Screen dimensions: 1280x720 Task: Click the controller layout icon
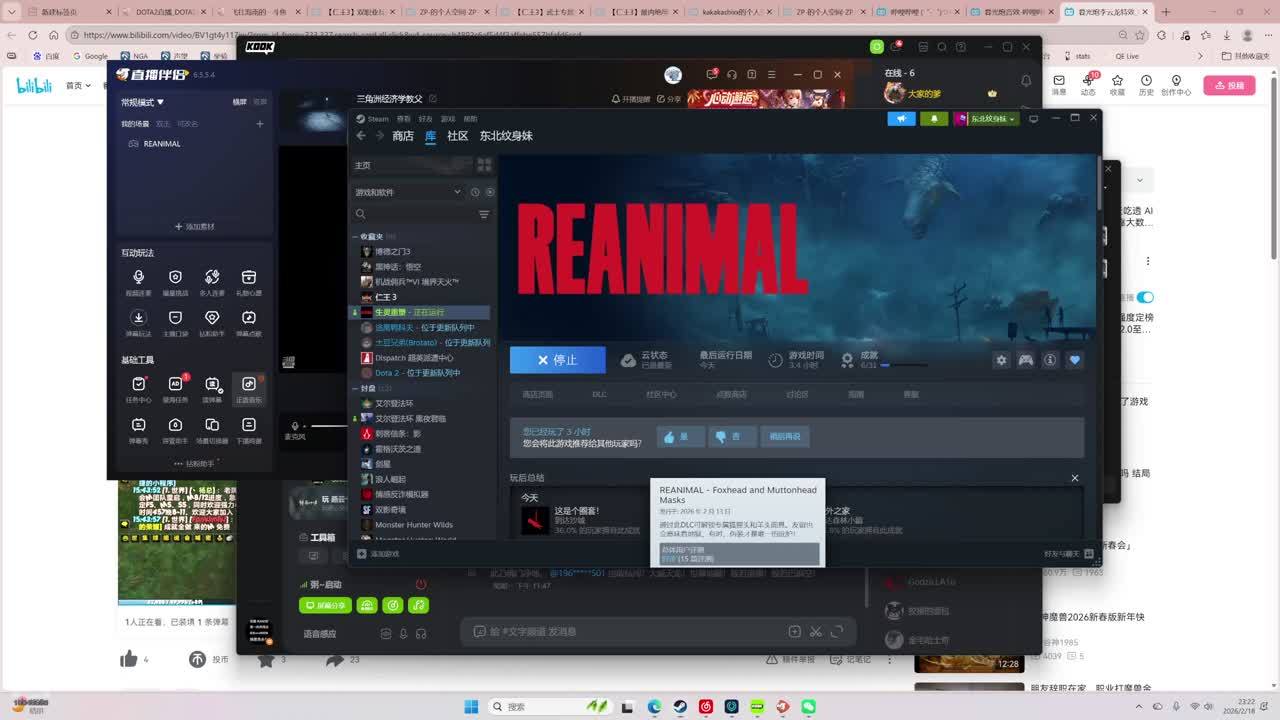pyautogui.click(x=1026, y=360)
